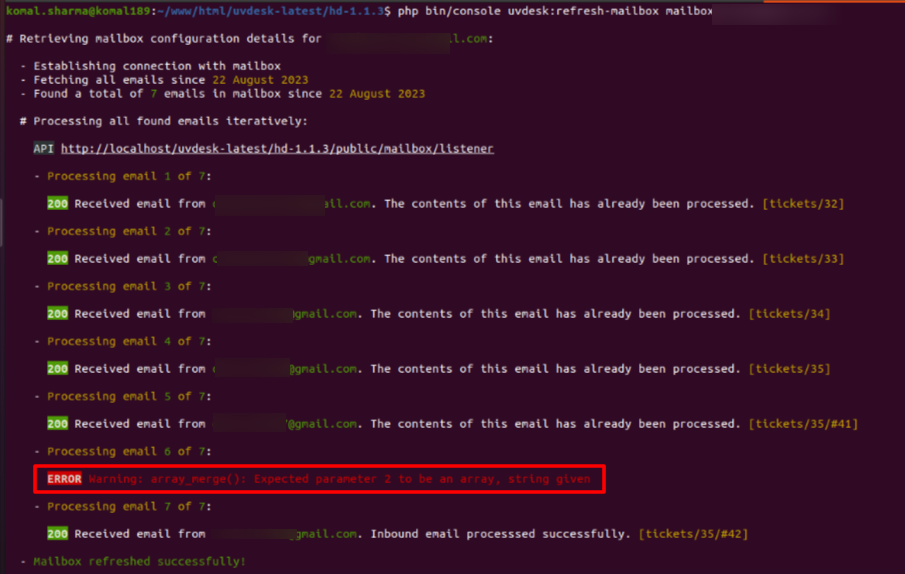905x574 pixels.
Task: Click the [tickets/32] reference
Action: click(803, 204)
